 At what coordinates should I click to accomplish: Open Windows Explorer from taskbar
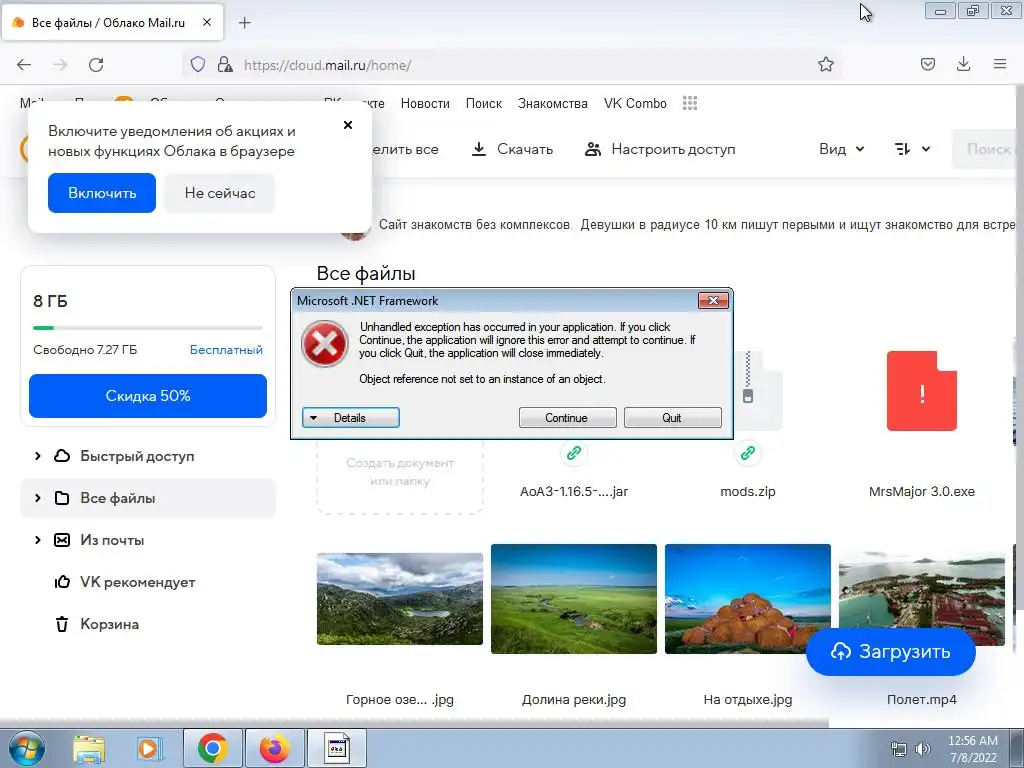tap(88, 748)
